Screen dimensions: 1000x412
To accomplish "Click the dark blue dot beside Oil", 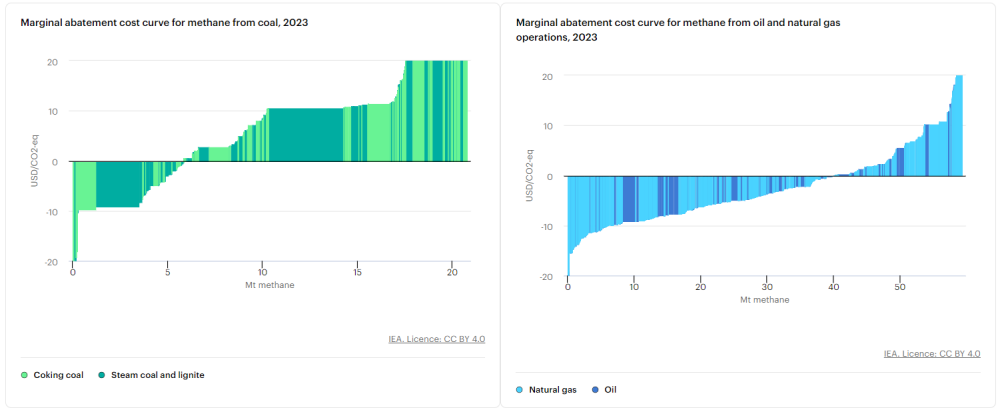I will pyautogui.click(x=595, y=389).
